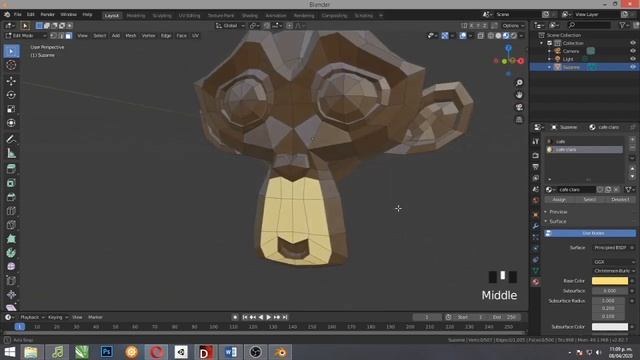Switch to material preview shading

[506, 36]
